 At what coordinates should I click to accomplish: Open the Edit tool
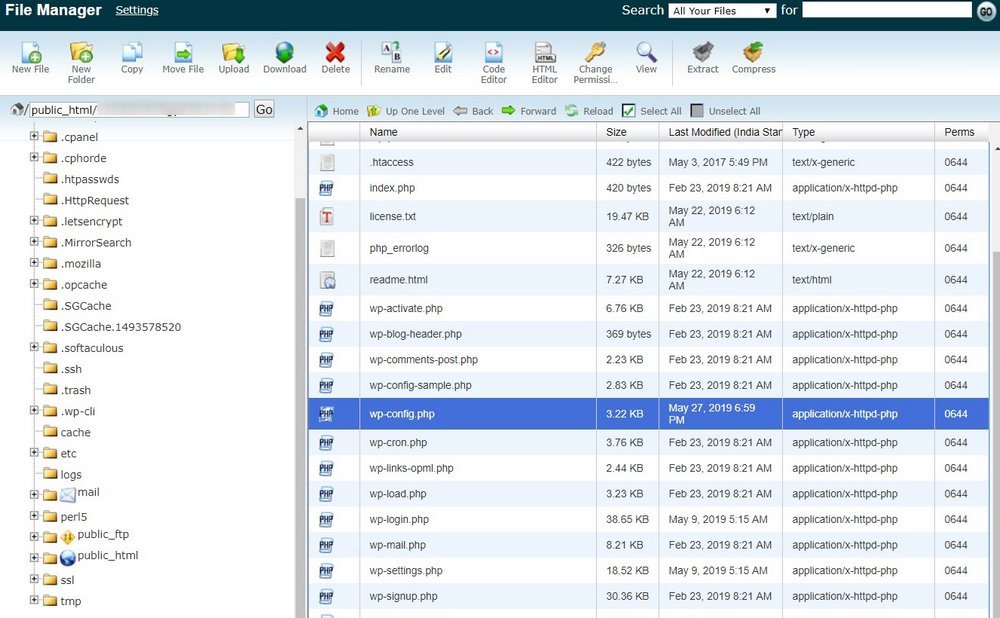(443, 58)
